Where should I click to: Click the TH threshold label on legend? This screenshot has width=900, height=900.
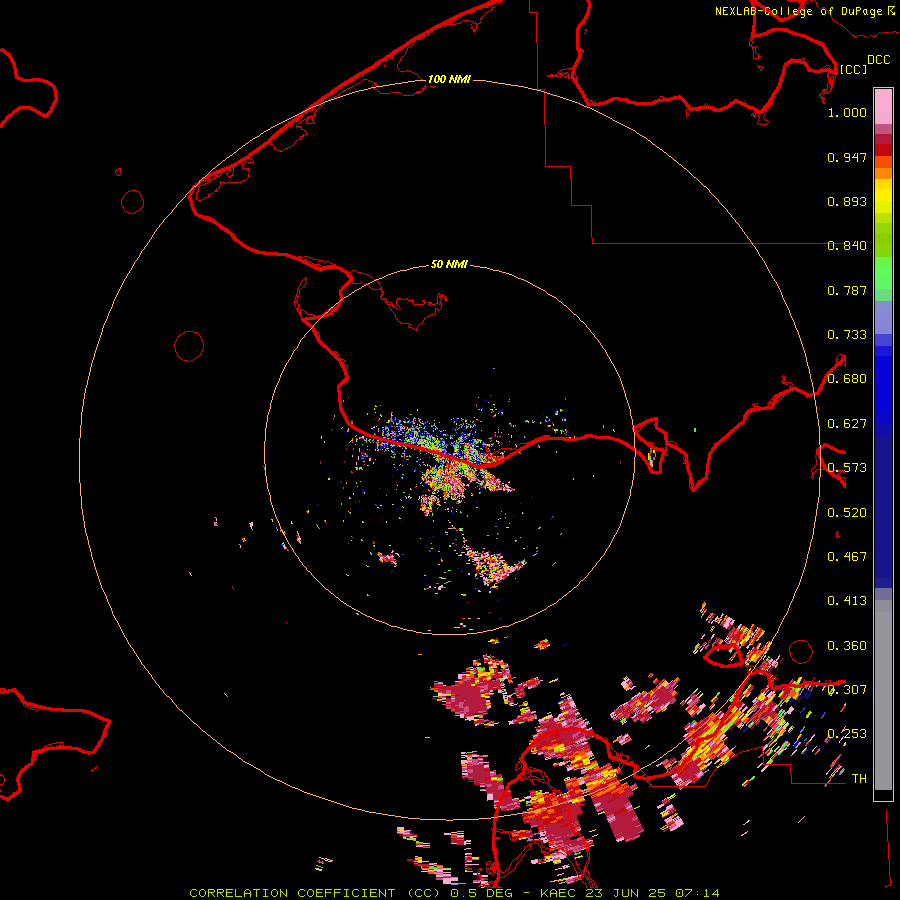click(x=859, y=779)
